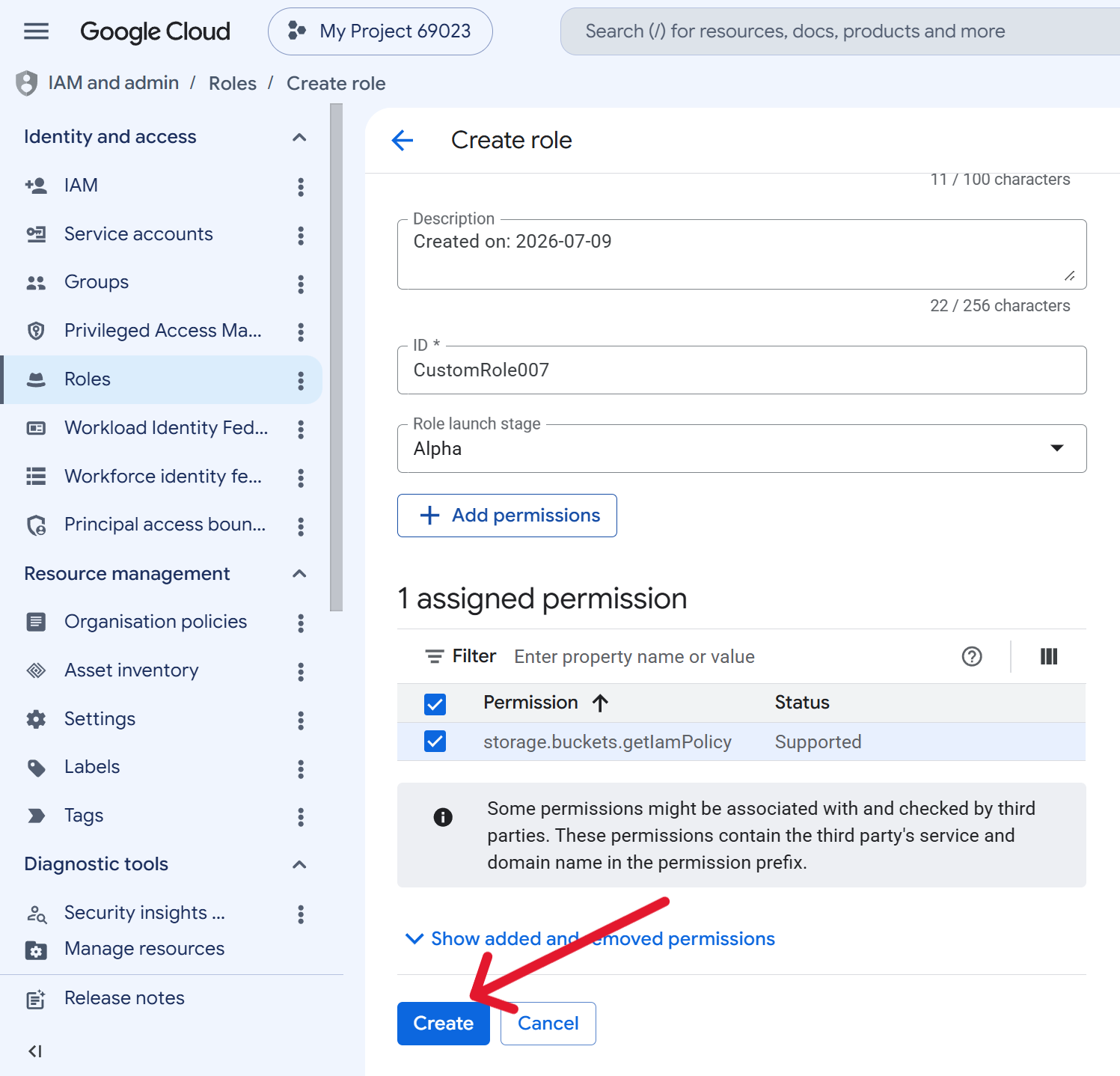Click the Add permissions button
The height and width of the screenshot is (1076, 1120).
click(507, 516)
